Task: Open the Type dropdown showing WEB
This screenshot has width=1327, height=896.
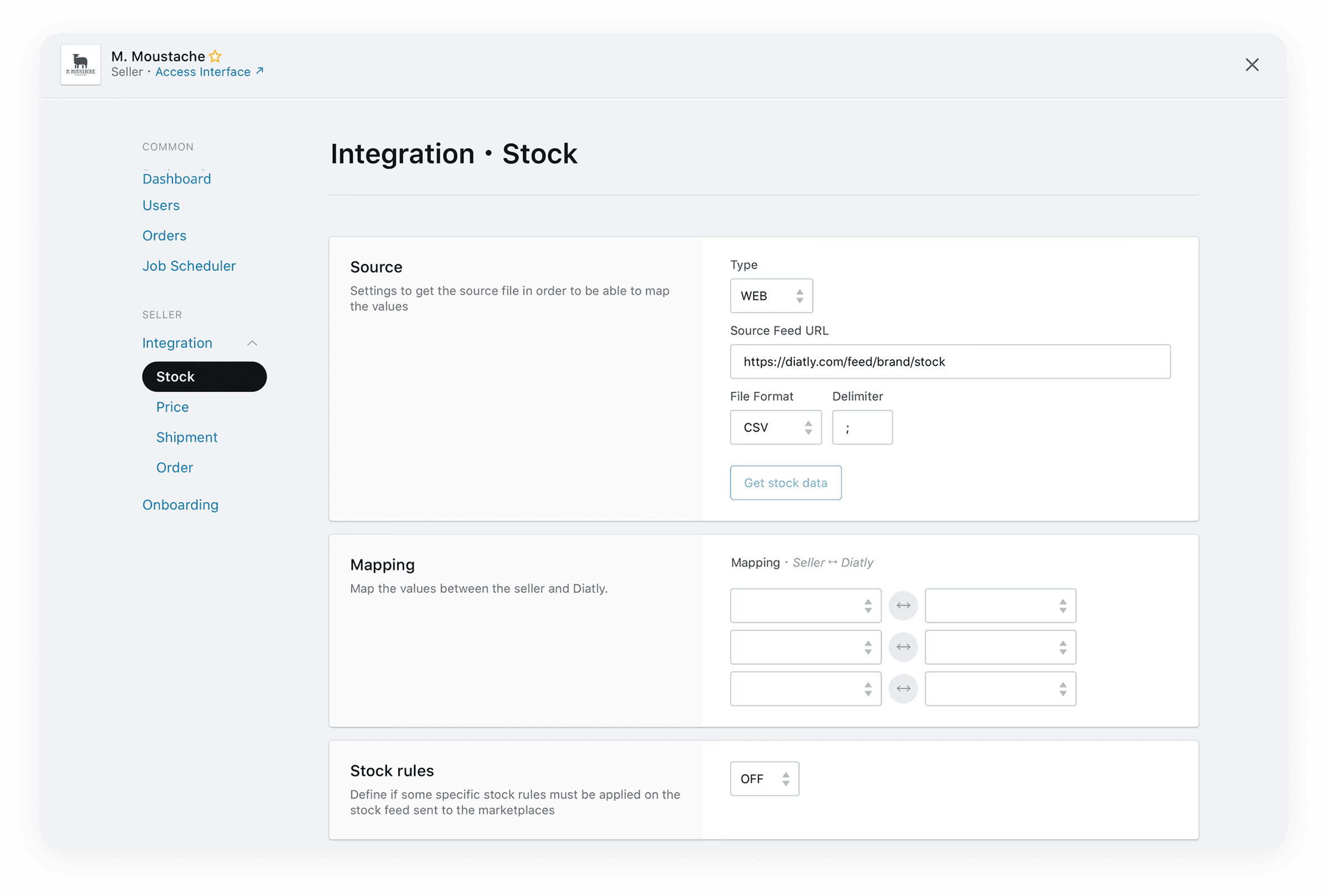Action: point(771,296)
